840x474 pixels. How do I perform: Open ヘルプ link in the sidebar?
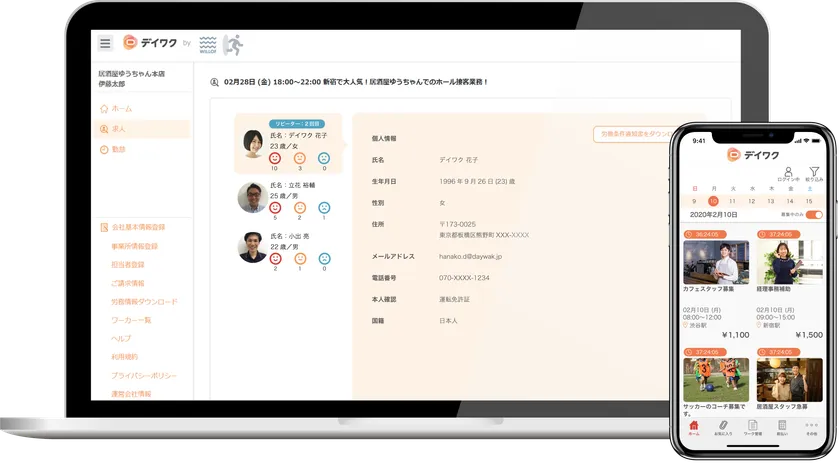pos(121,338)
